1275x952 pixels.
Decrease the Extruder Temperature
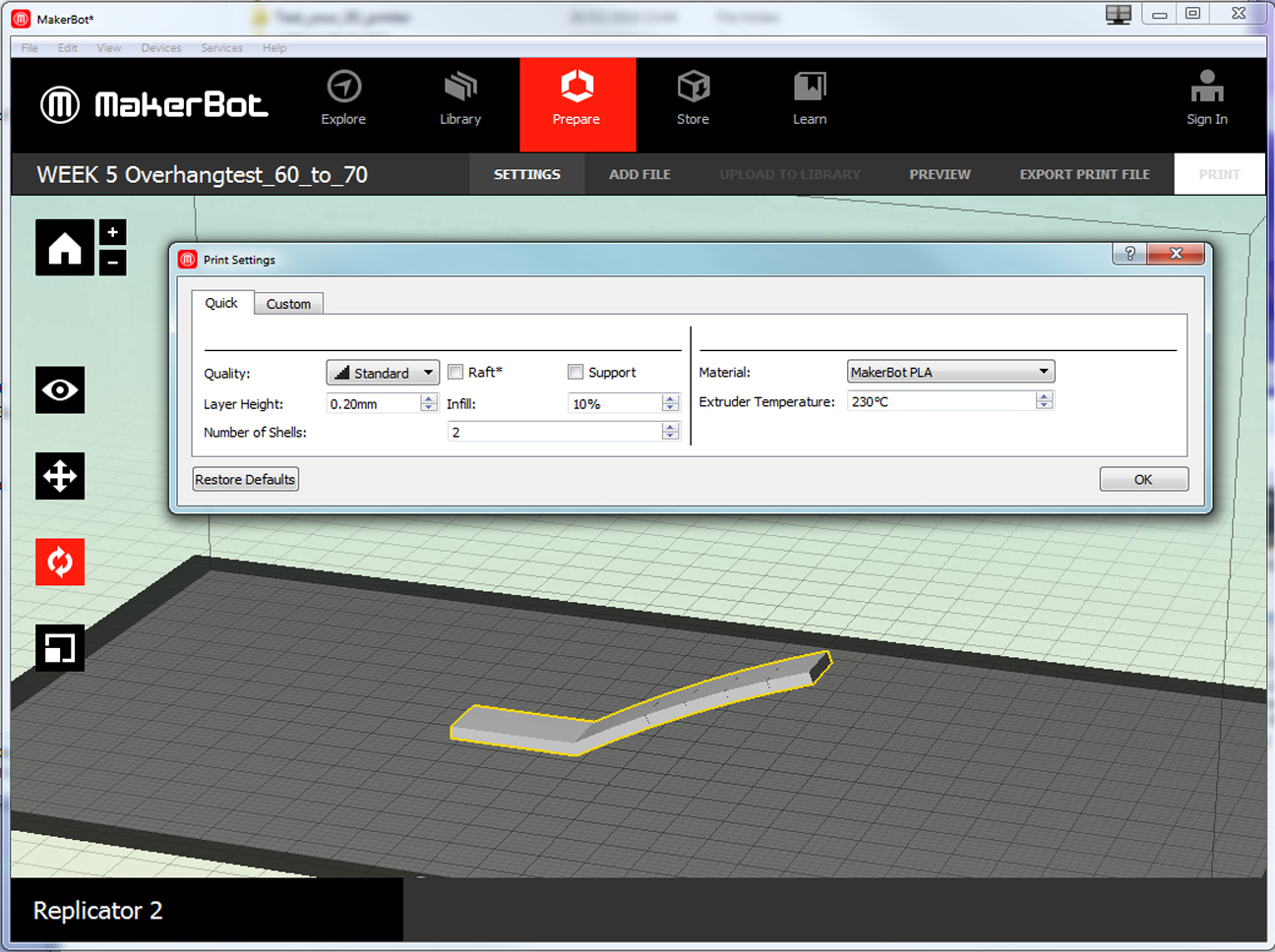coord(1045,405)
